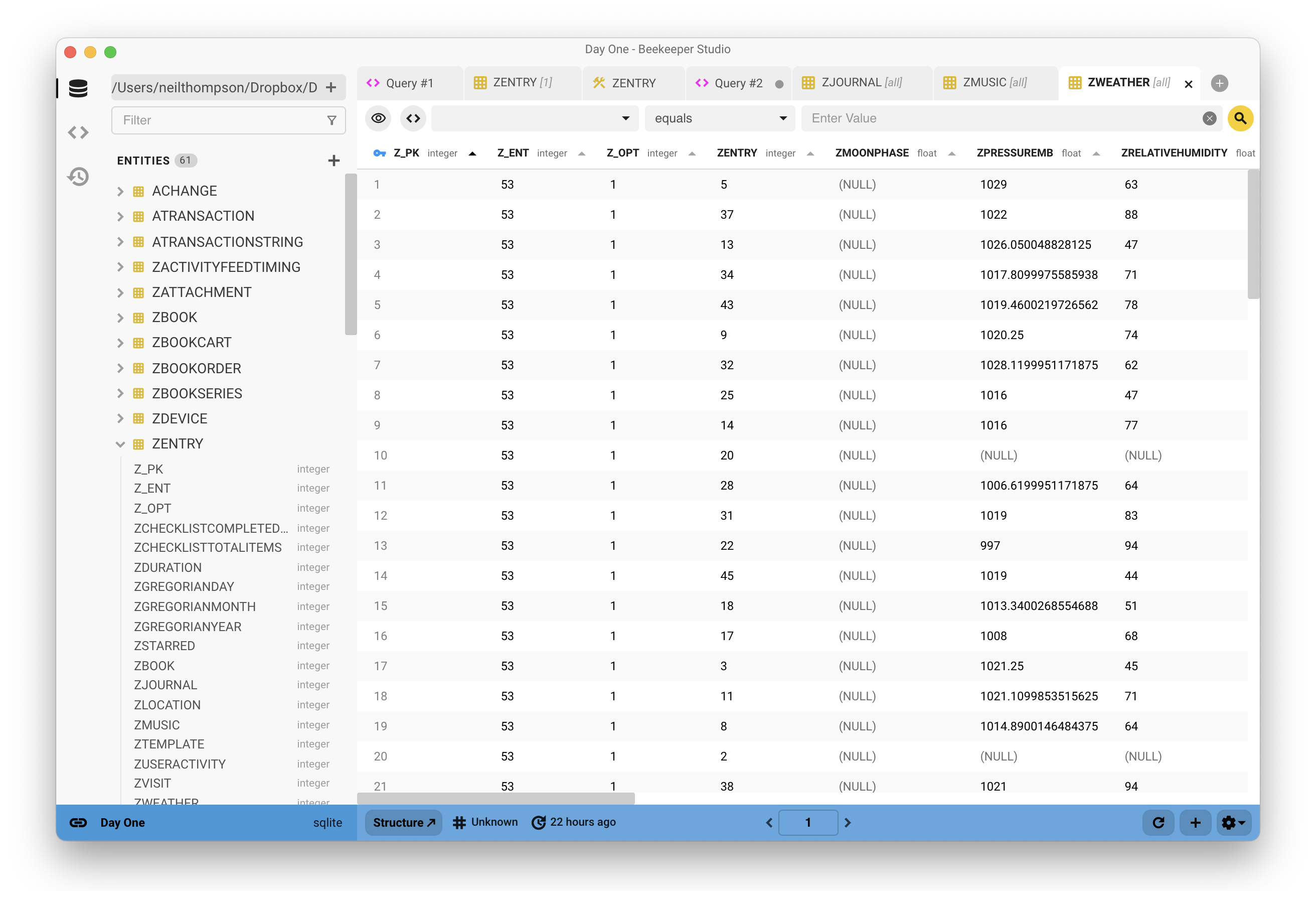1316x915 pixels.
Task: Open the settings gear menu in status bar
Action: pyautogui.click(x=1233, y=823)
